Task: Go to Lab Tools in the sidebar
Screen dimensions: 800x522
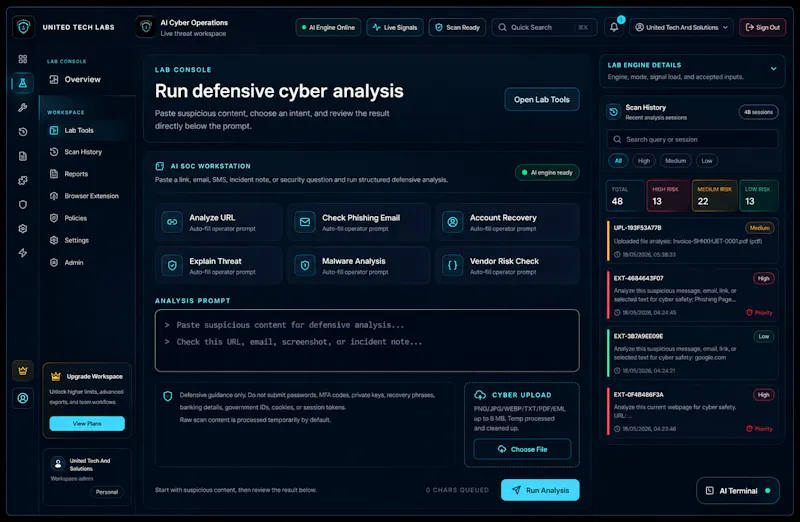Action: [x=87, y=131]
